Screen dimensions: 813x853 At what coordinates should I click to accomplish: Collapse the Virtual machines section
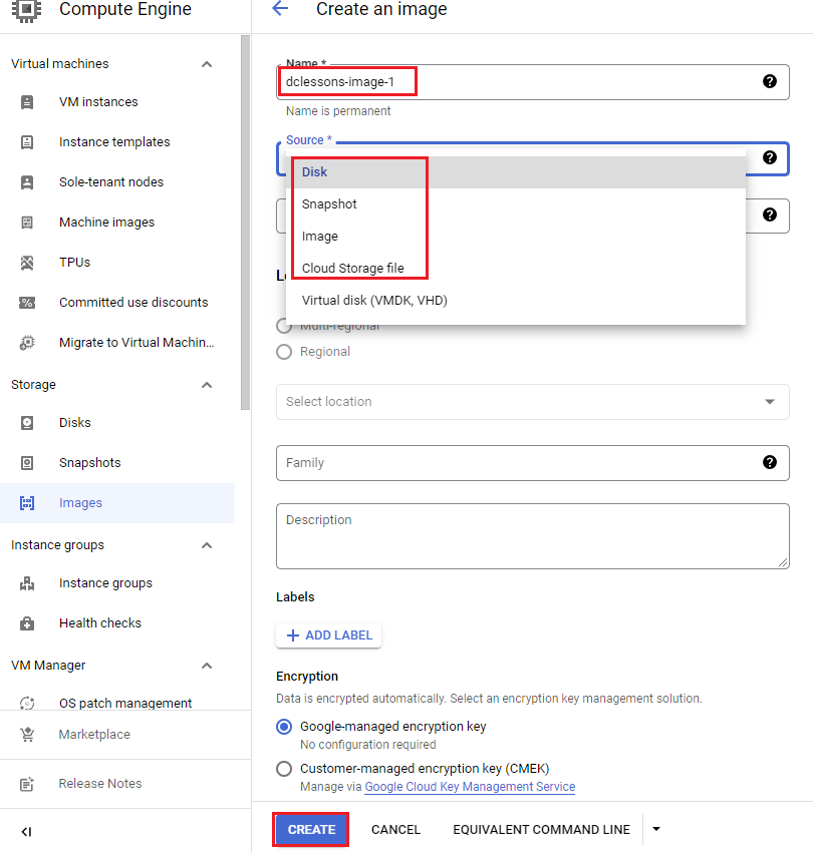coord(207,64)
